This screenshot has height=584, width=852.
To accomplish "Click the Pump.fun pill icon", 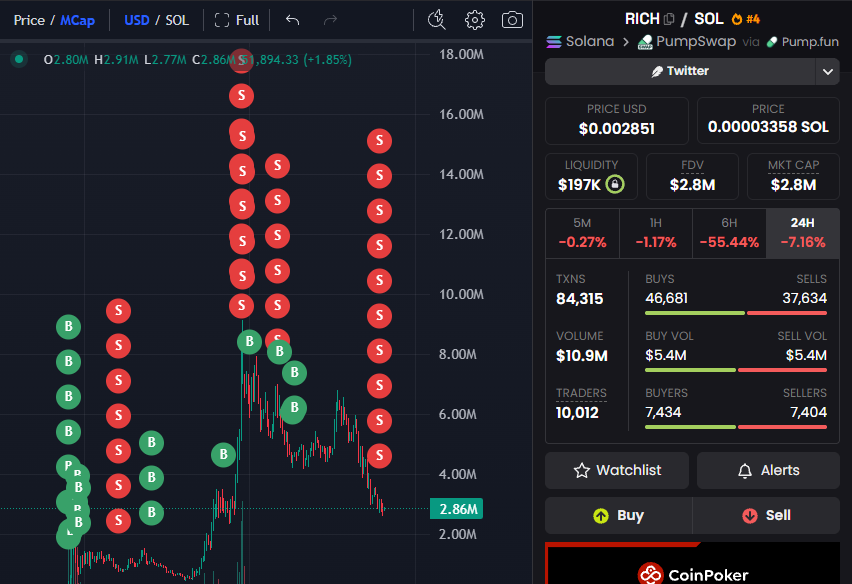I will tap(772, 42).
